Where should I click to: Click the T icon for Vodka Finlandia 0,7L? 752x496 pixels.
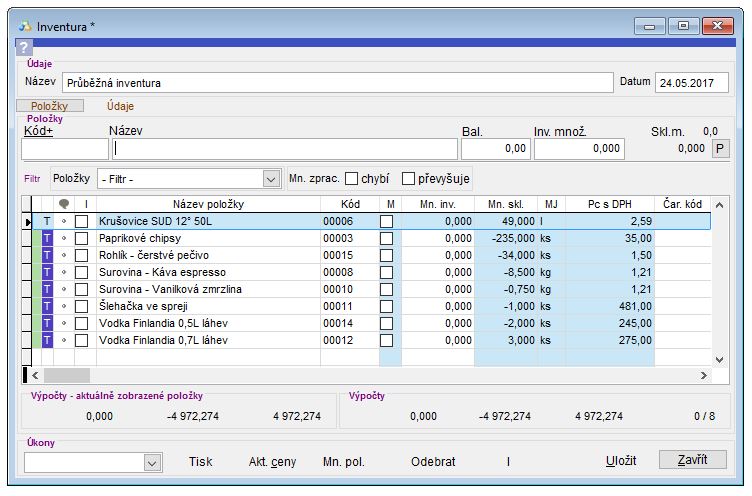click(x=46, y=340)
